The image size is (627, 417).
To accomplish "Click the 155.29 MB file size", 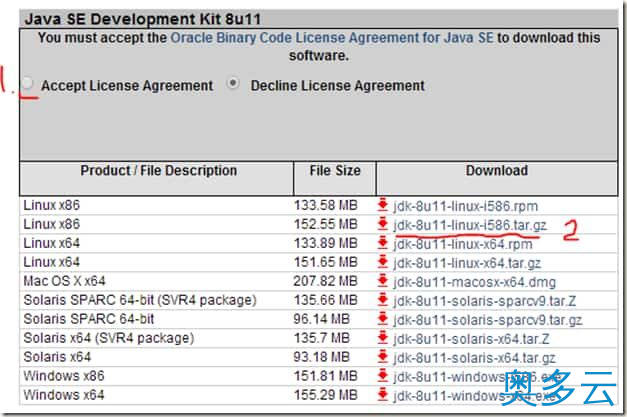I will point(325,395).
